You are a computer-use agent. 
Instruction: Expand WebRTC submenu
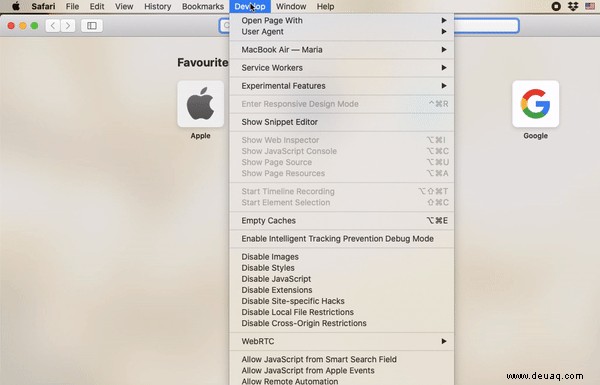342,341
